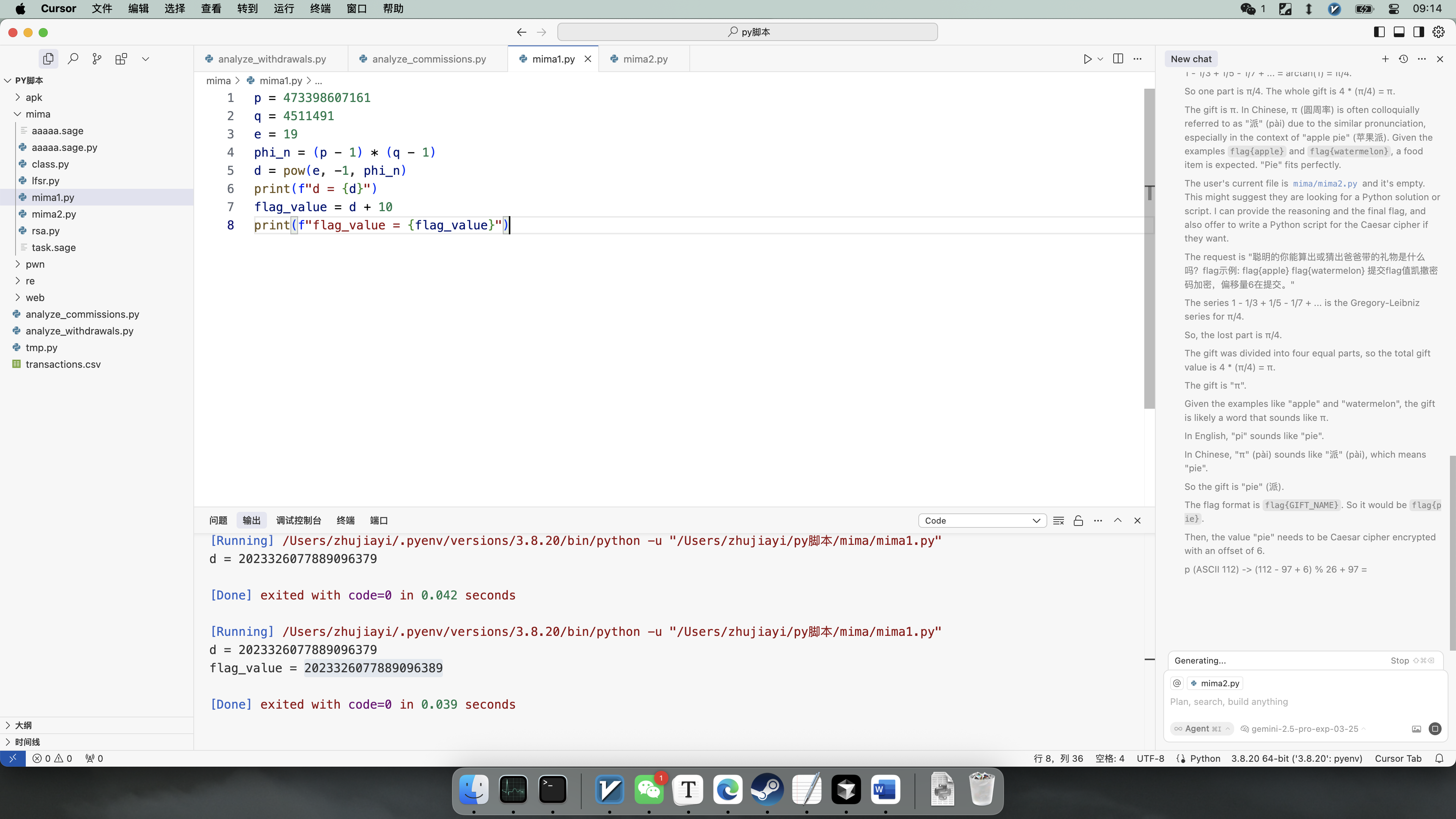Open editor more actions menu

point(1138,59)
